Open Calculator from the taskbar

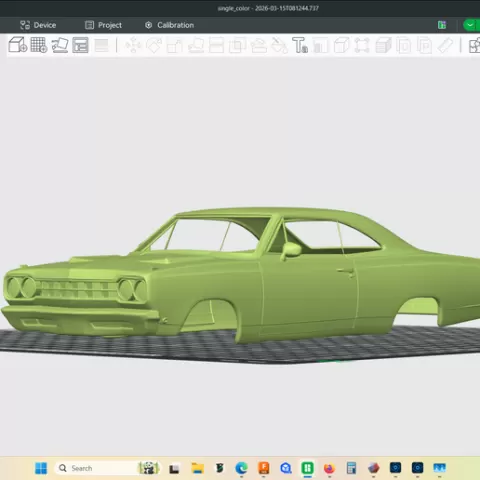pyautogui.click(x=351, y=468)
